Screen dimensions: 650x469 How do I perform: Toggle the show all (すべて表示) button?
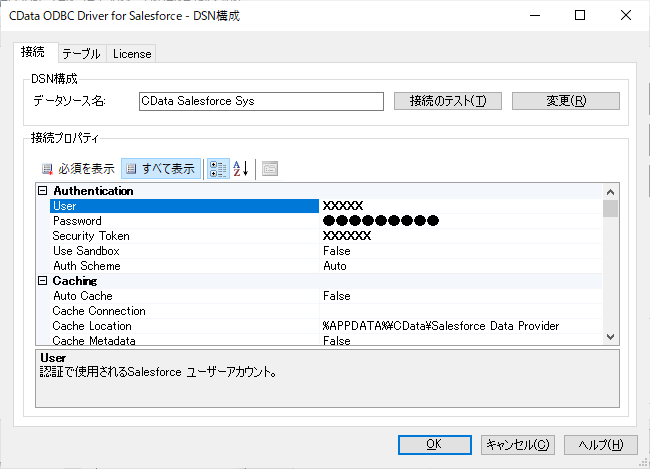(x=161, y=169)
